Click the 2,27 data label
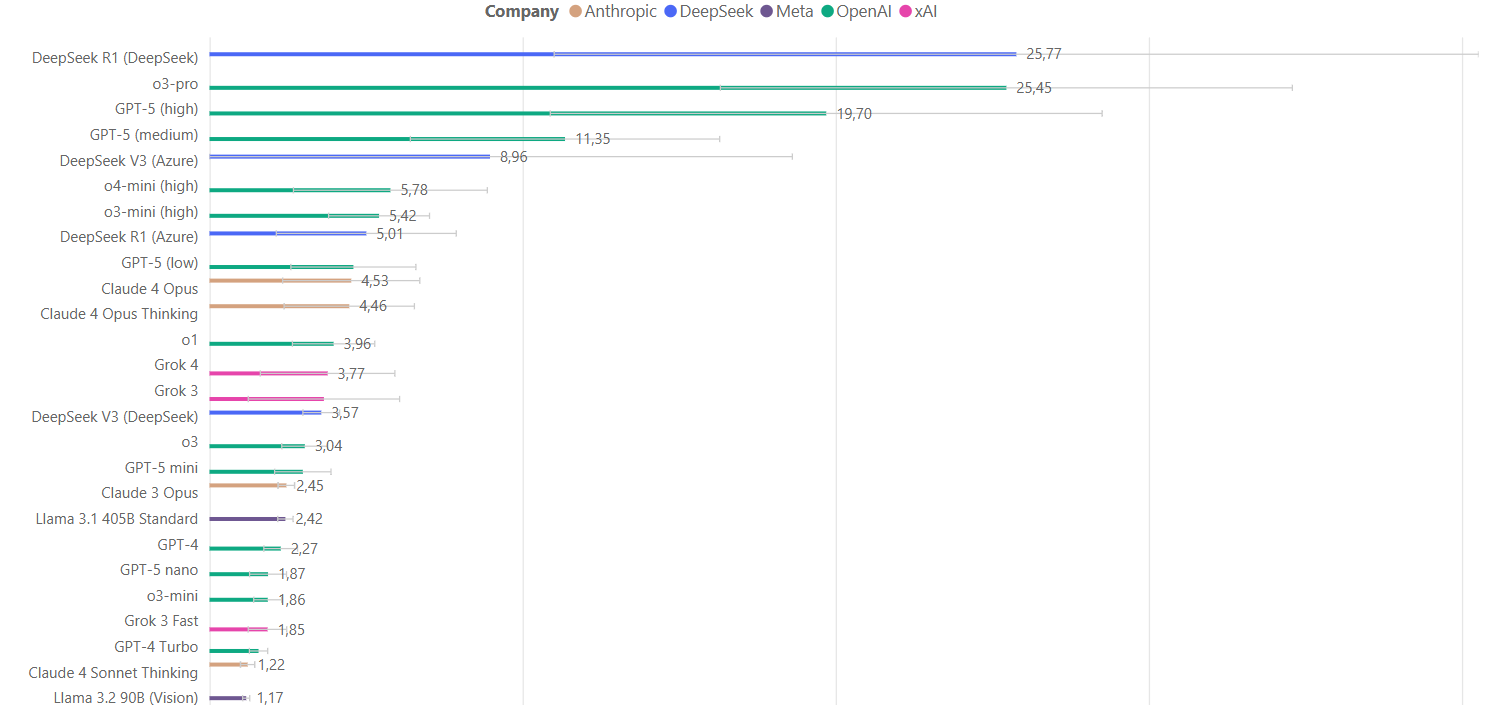 pyautogui.click(x=304, y=549)
